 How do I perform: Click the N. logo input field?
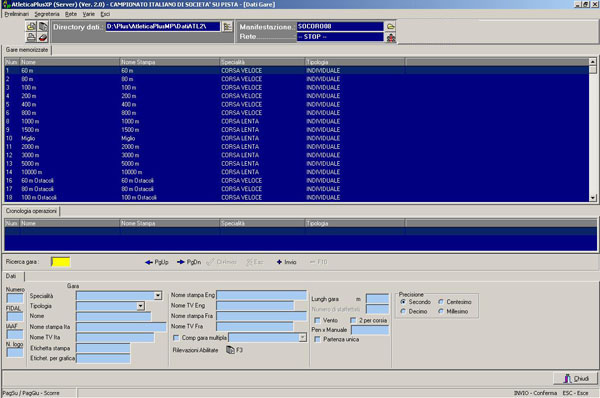click(15, 352)
